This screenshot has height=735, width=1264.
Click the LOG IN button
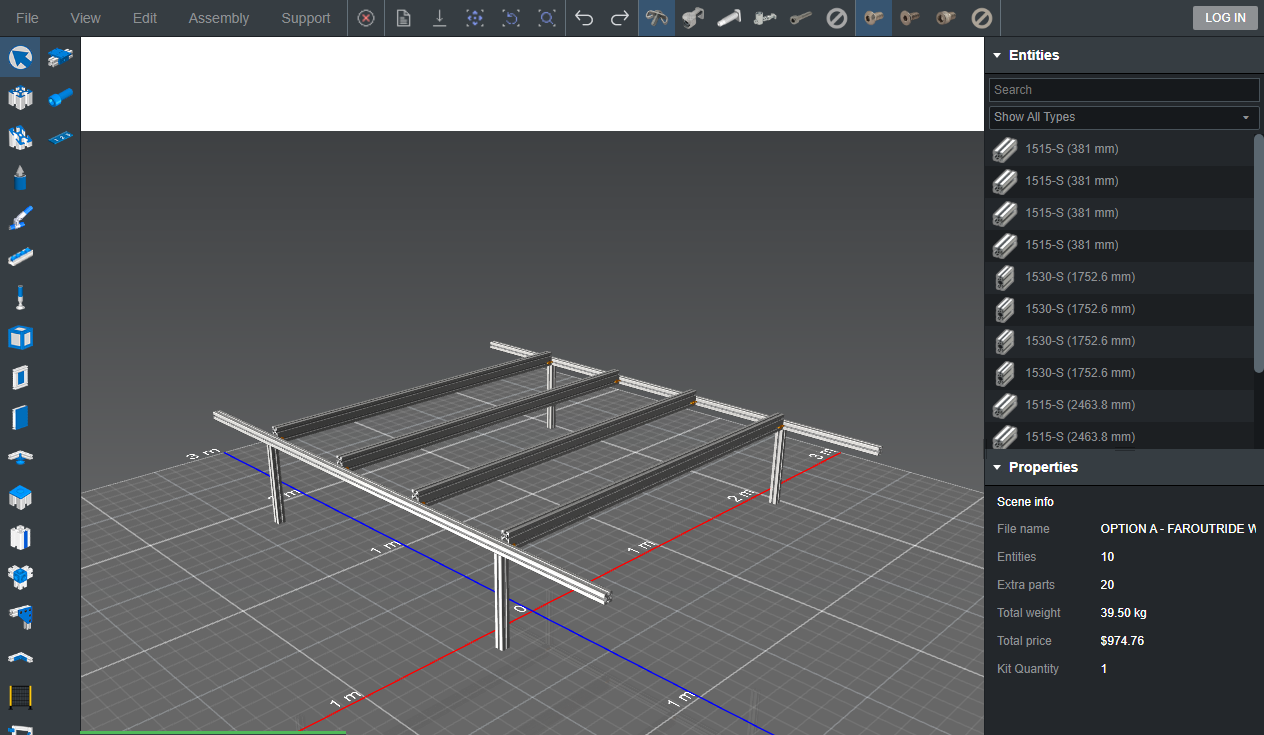click(x=1225, y=18)
